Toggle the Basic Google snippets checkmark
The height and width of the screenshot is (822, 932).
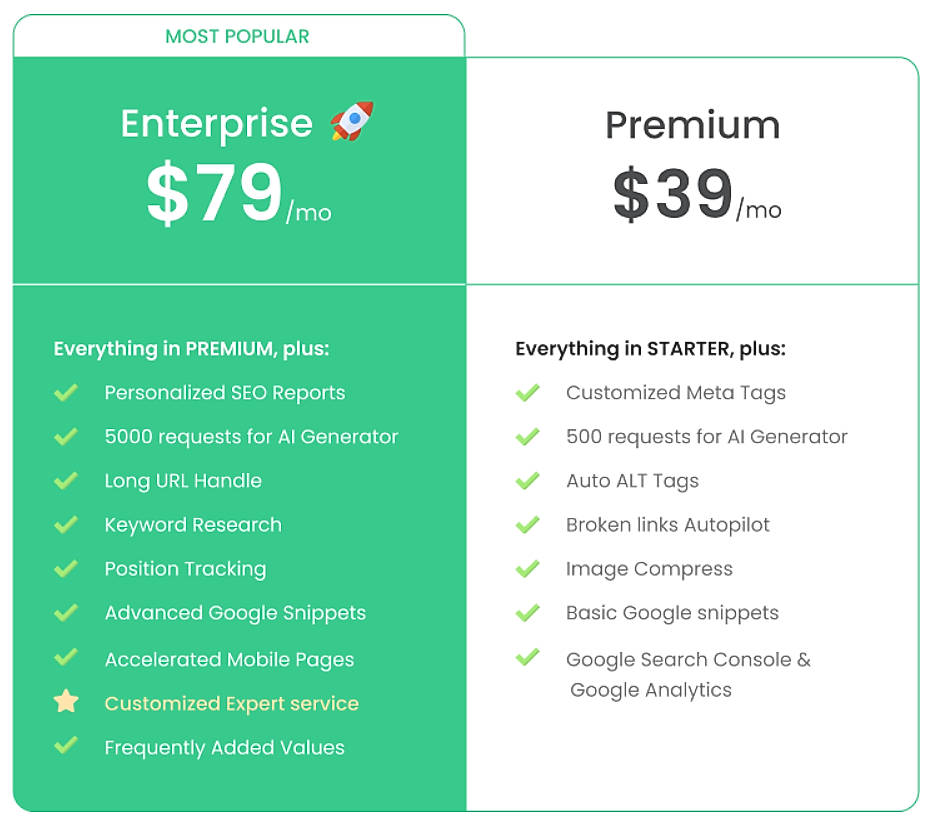coord(527,613)
